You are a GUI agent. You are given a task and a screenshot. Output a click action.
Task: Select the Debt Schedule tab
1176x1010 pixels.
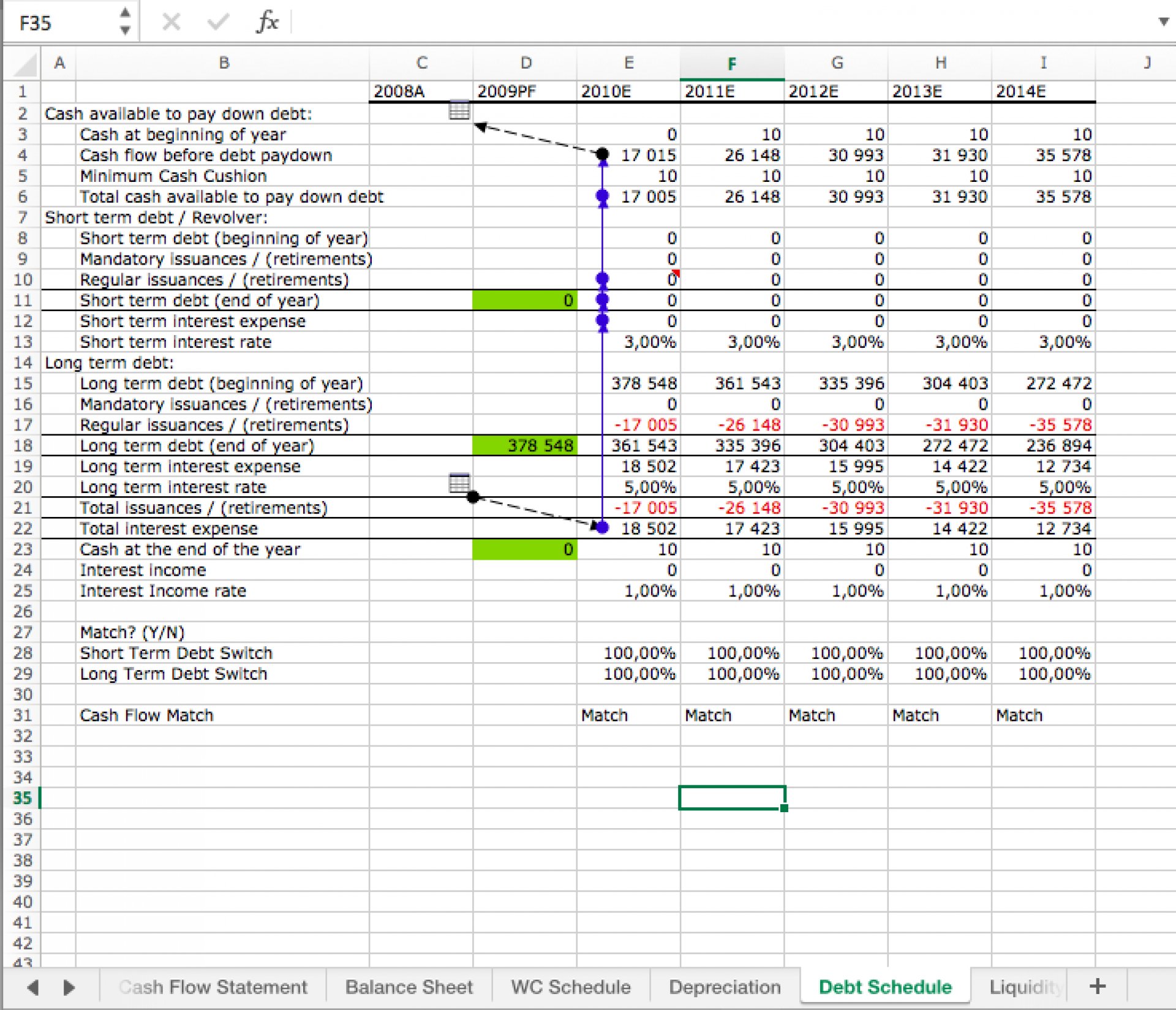(x=885, y=987)
